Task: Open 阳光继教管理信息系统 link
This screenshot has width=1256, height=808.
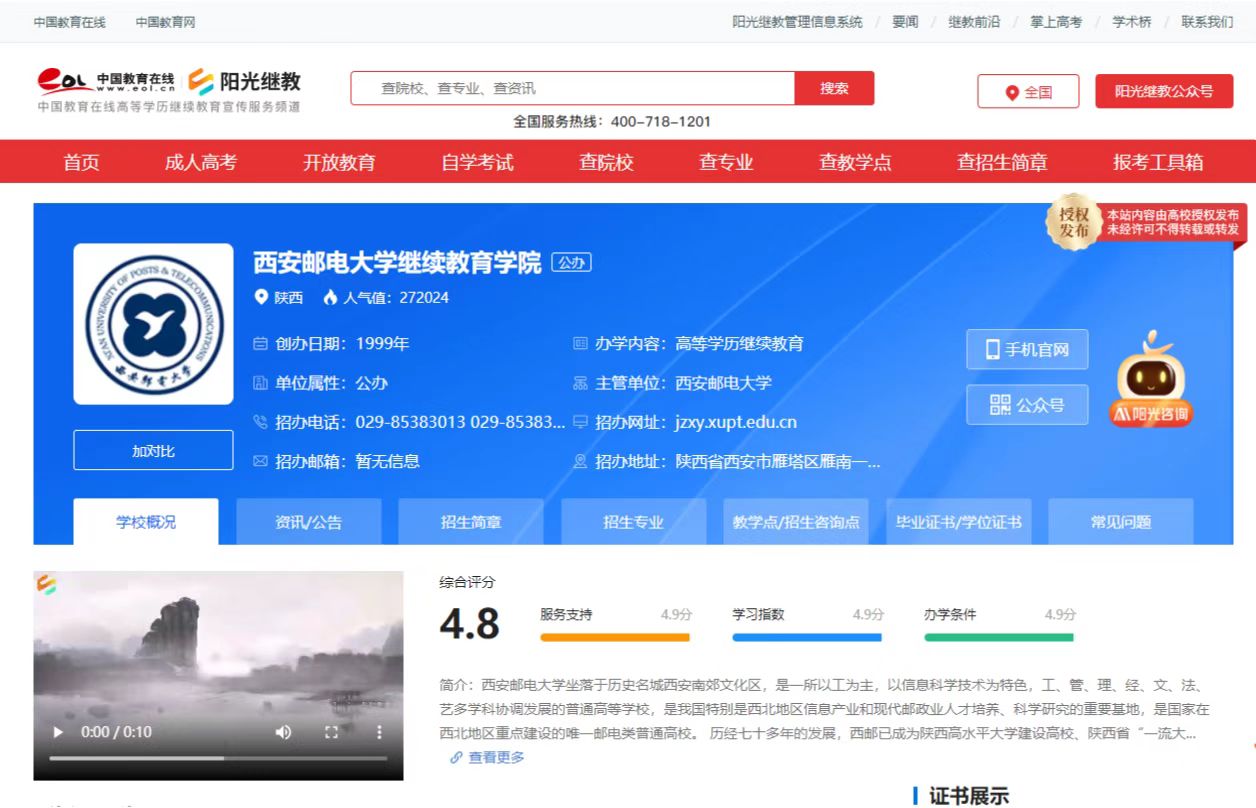Action: click(797, 22)
